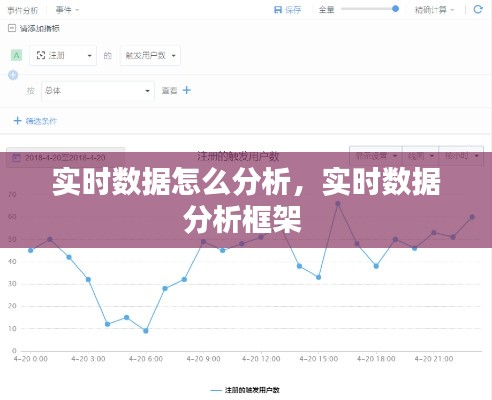The image size is (492, 400).
Task: Open the 触发用户数 metric dropdown
Action: 150,55
